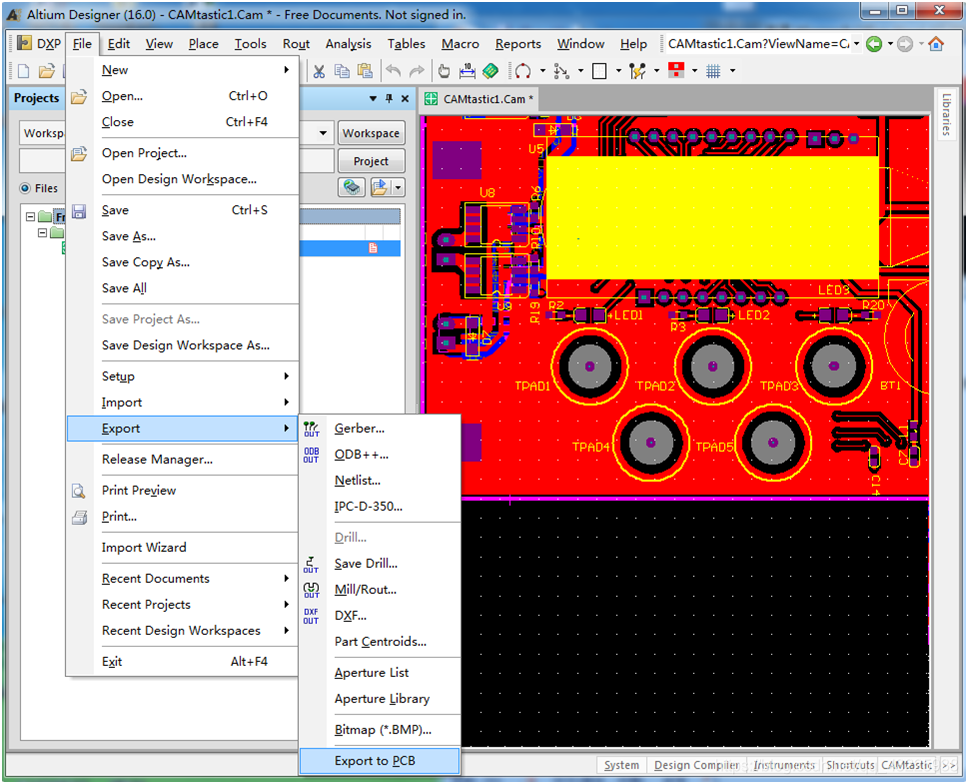Screen dimensions: 968x784
Task: Open the Reports menu
Action: point(518,44)
